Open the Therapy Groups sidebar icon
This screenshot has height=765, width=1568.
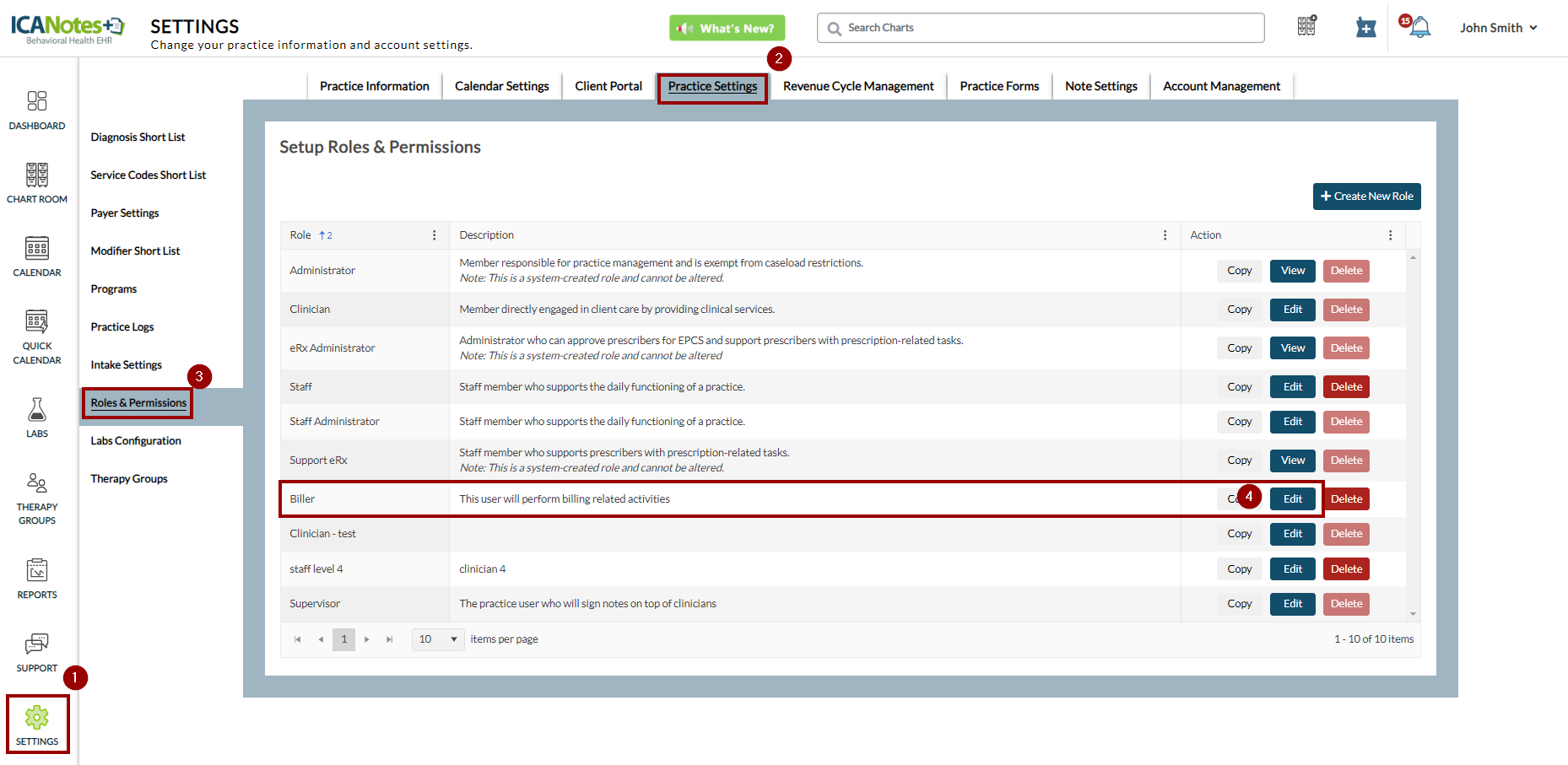[36, 483]
